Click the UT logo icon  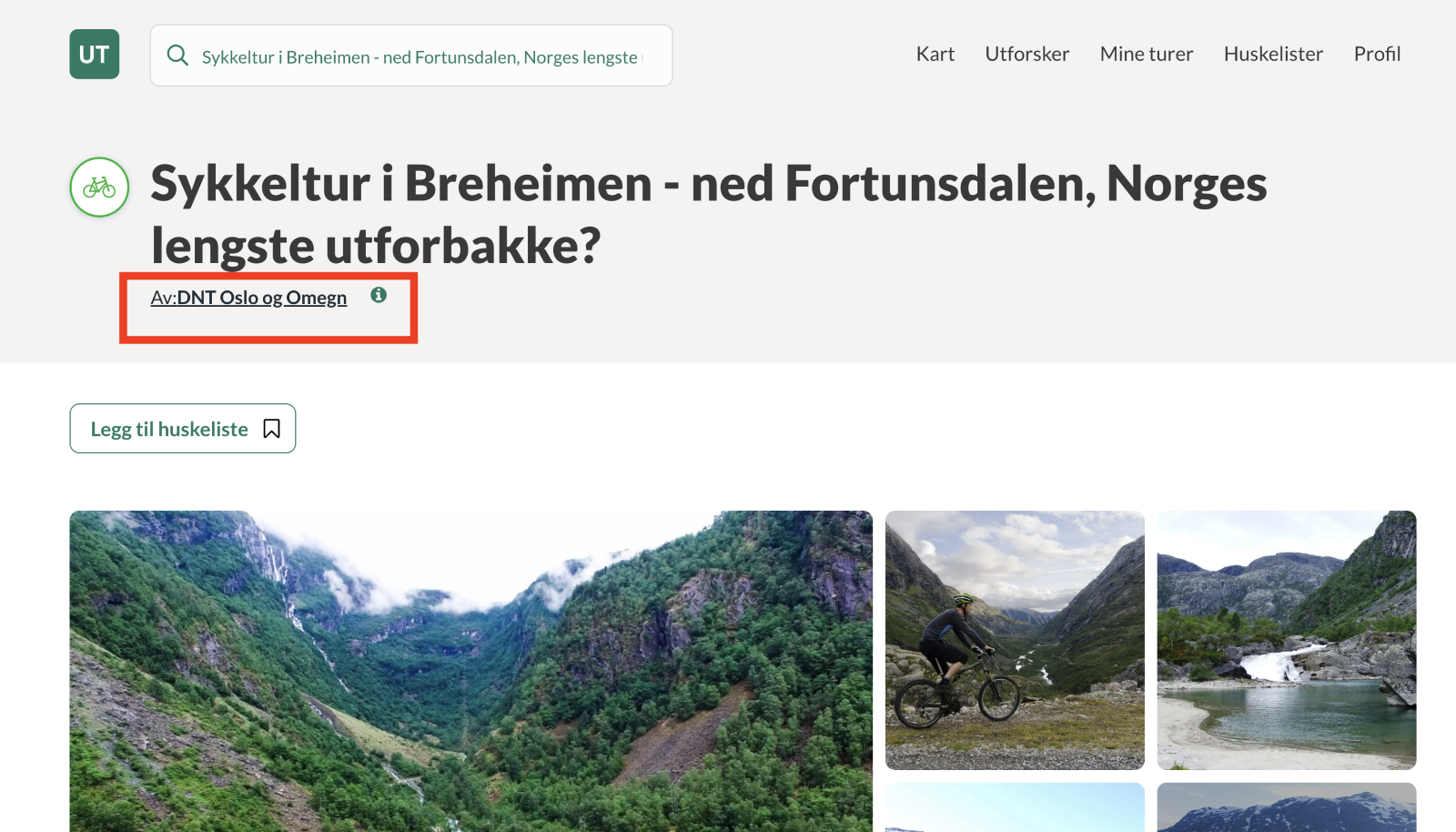[95, 55]
